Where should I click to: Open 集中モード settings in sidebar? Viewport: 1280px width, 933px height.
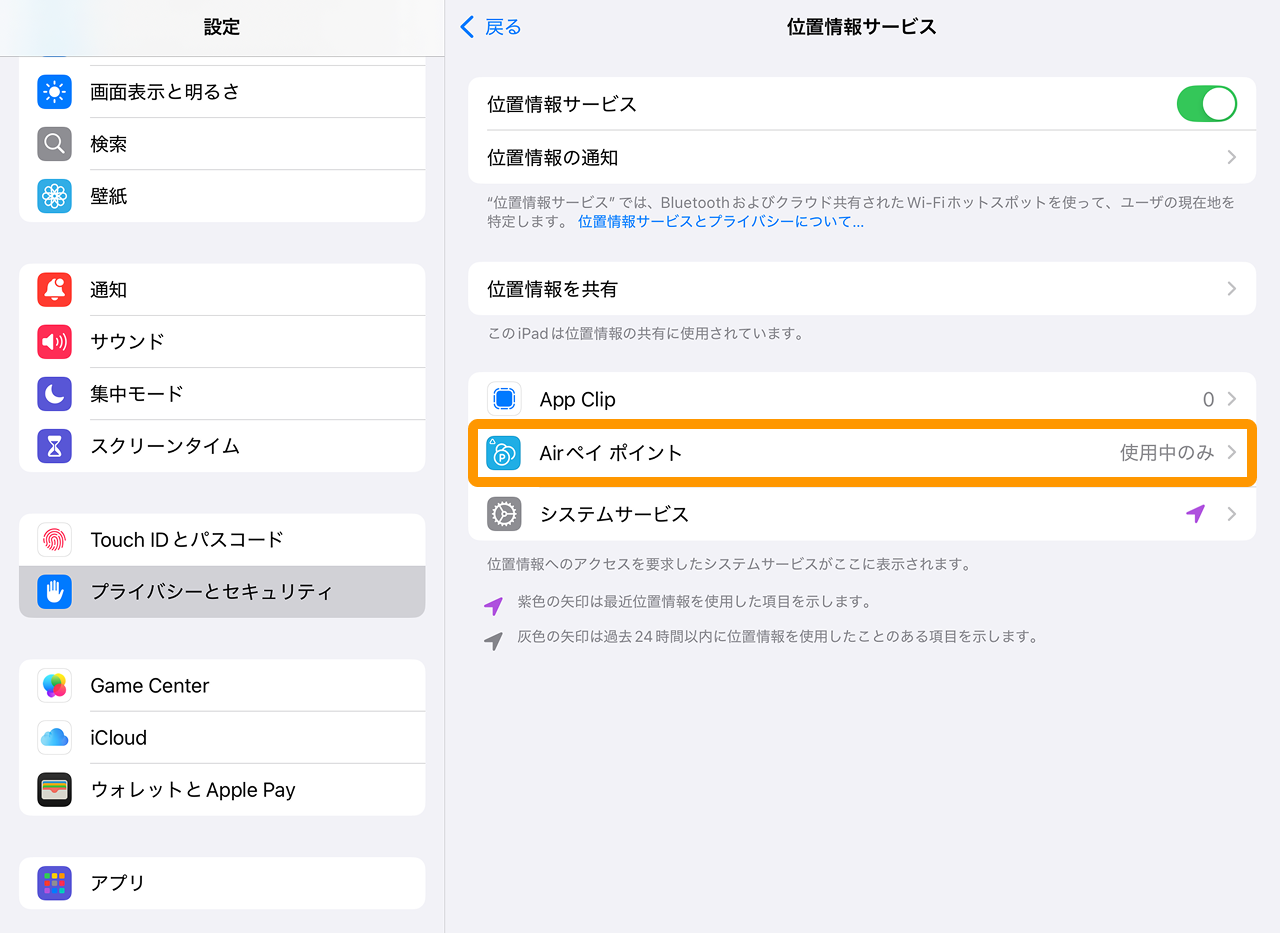point(222,394)
